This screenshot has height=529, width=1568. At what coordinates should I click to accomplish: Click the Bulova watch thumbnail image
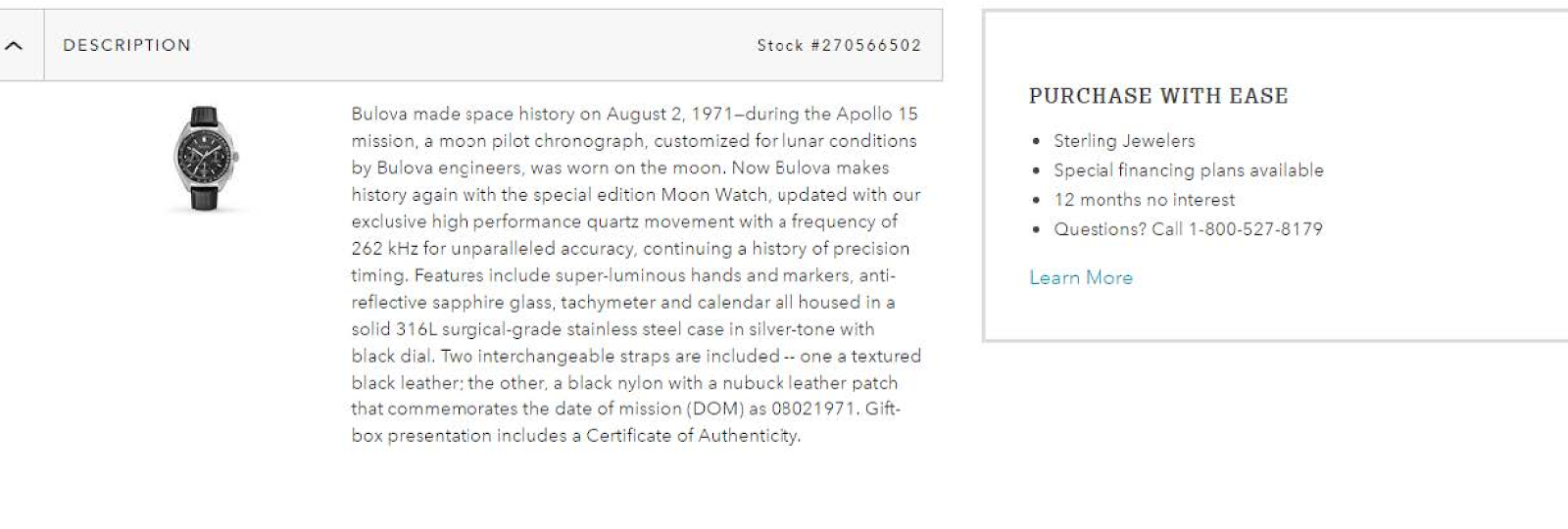click(204, 159)
